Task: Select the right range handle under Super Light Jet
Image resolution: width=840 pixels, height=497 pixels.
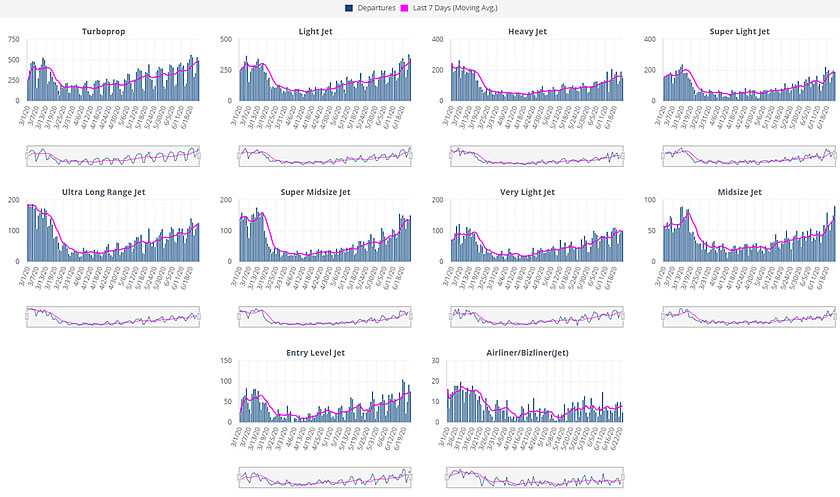Action: pyautogui.click(x=835, y=156)
